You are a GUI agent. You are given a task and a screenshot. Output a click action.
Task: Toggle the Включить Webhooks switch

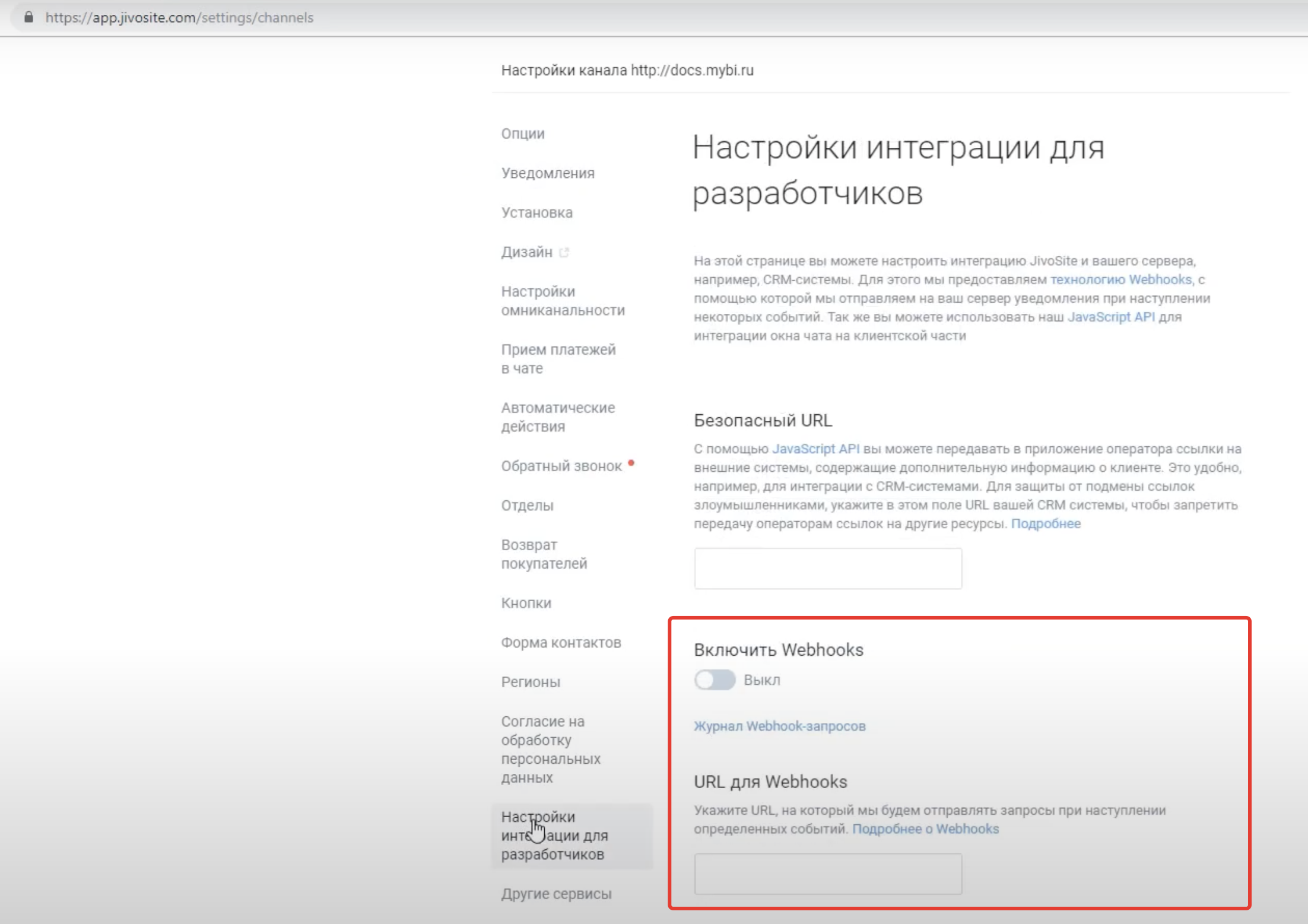pos(715,680)
